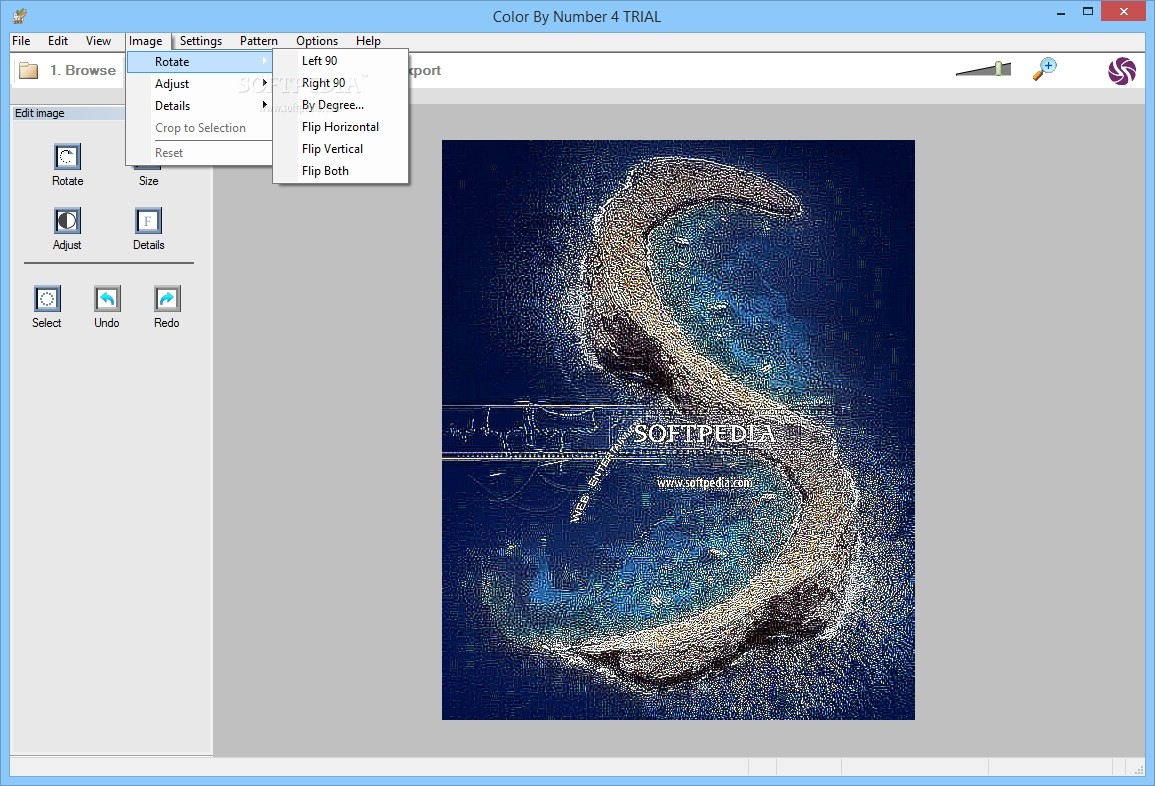
Task: Choose Left 90 rotation
Action: click(x=340, y=61)
